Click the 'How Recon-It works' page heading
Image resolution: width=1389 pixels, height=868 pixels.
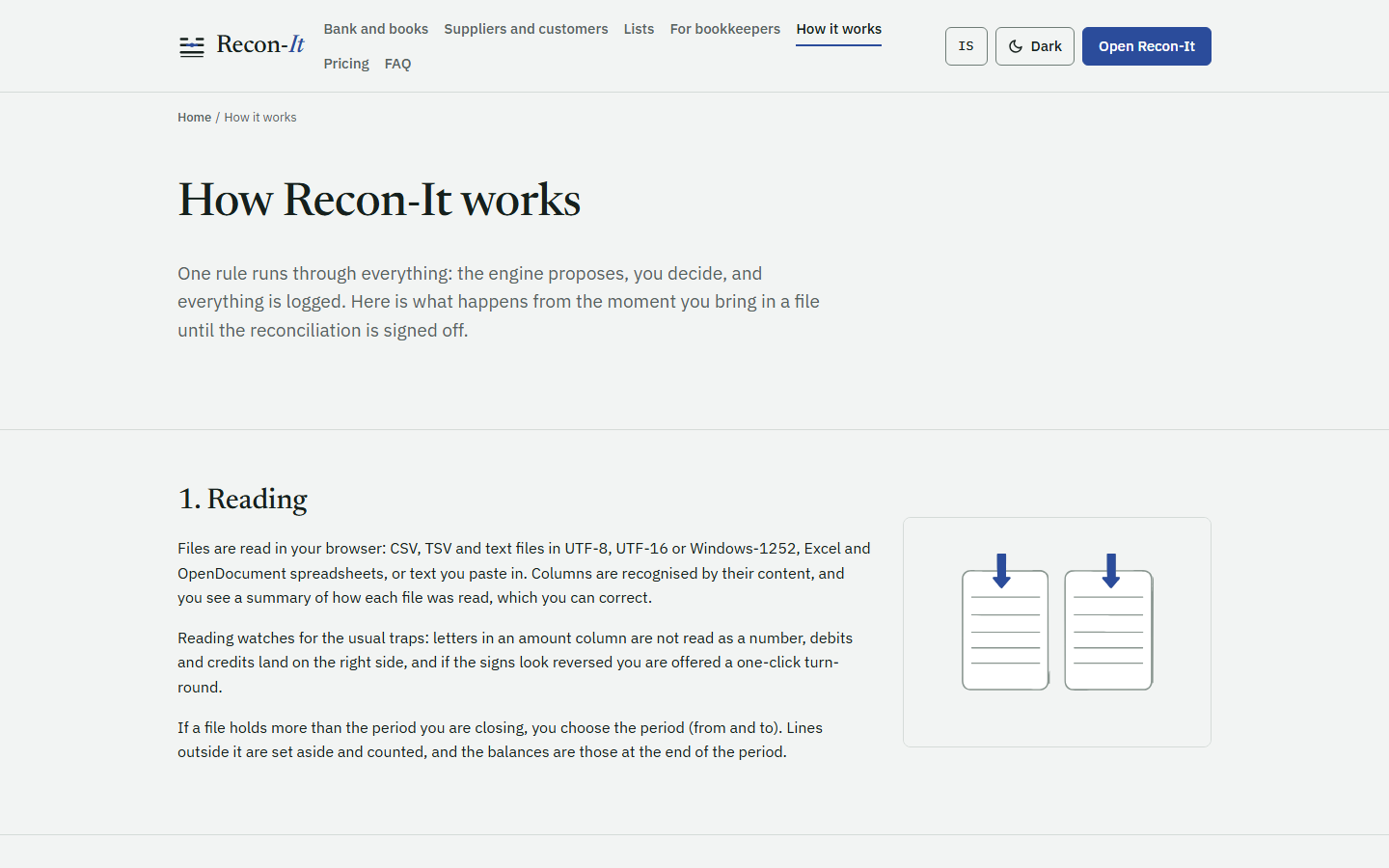[x=379, y=200]
